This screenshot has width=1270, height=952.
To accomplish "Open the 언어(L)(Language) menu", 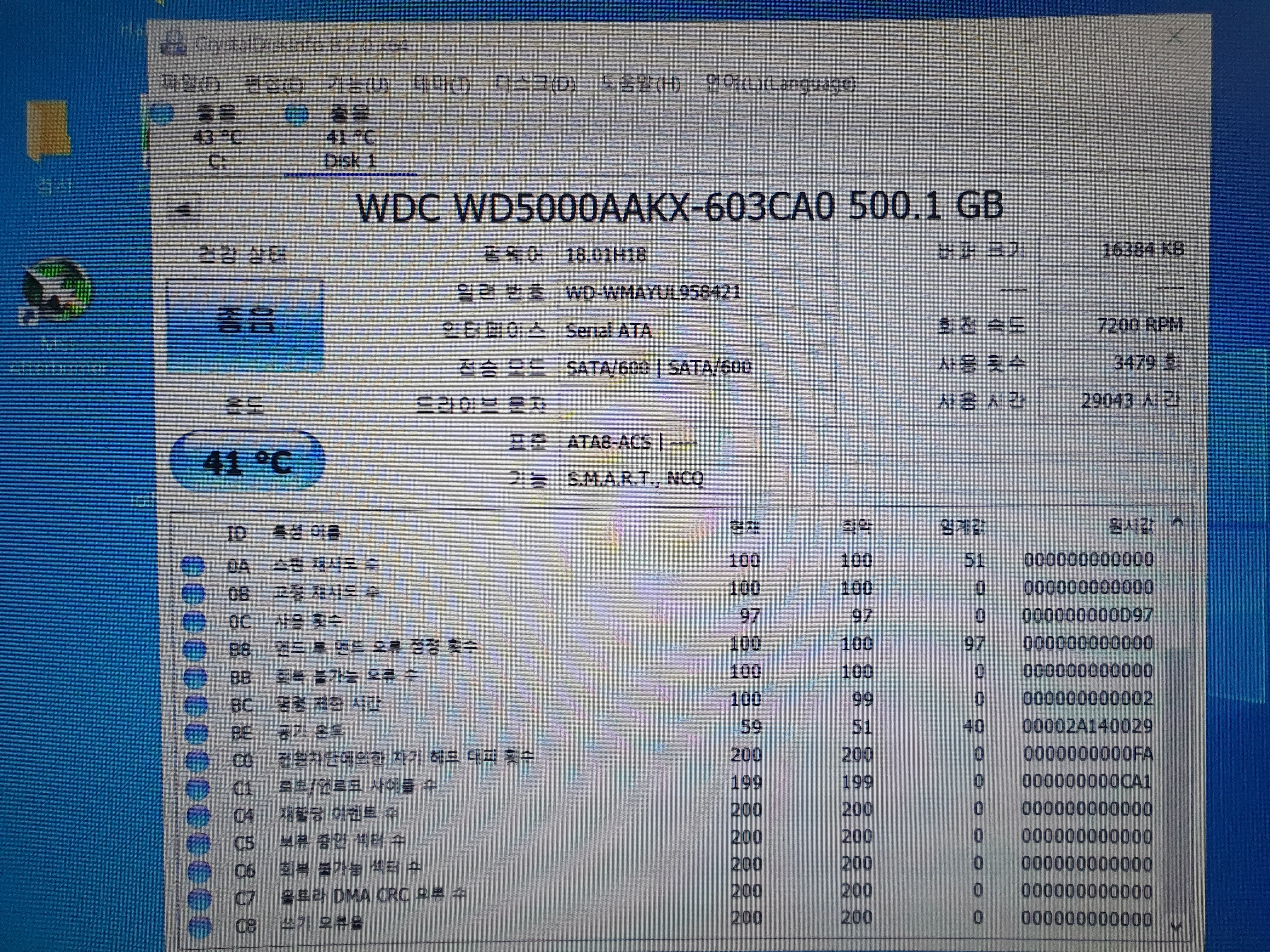I will pos(780,84).
